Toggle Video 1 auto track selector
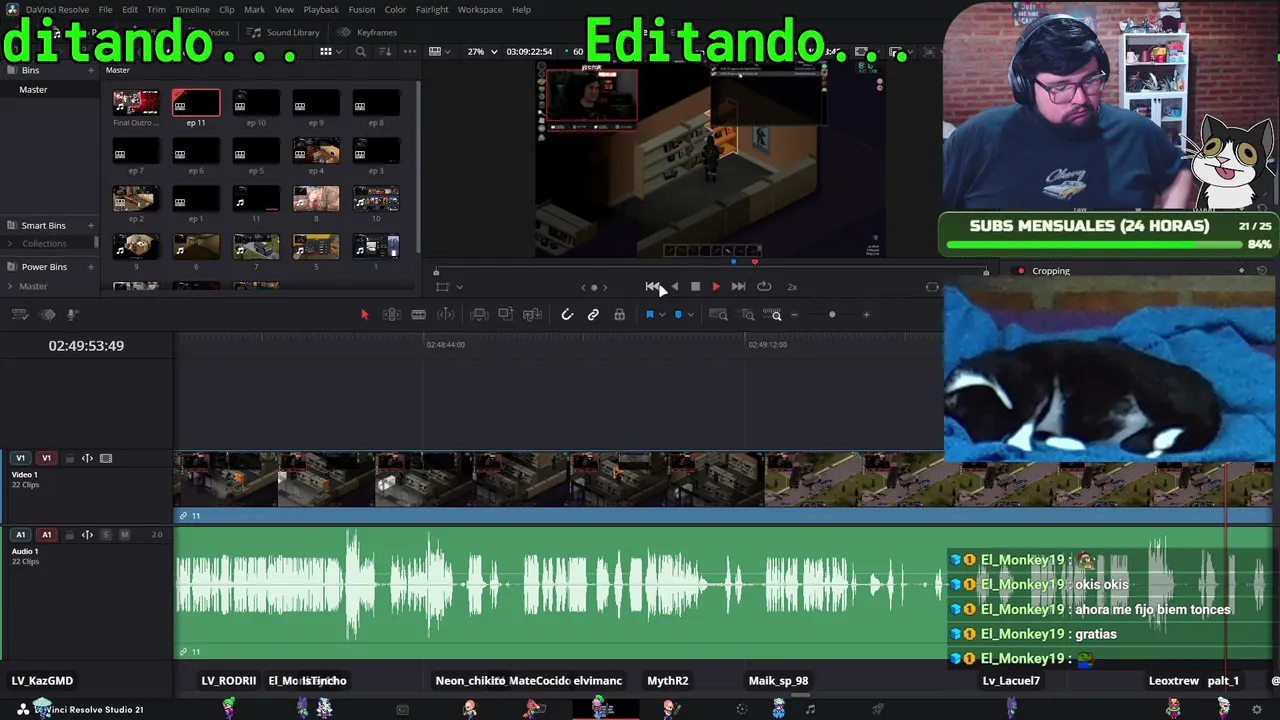The image size is (1280, 720). pyautogui.click(x=87, y=458)
